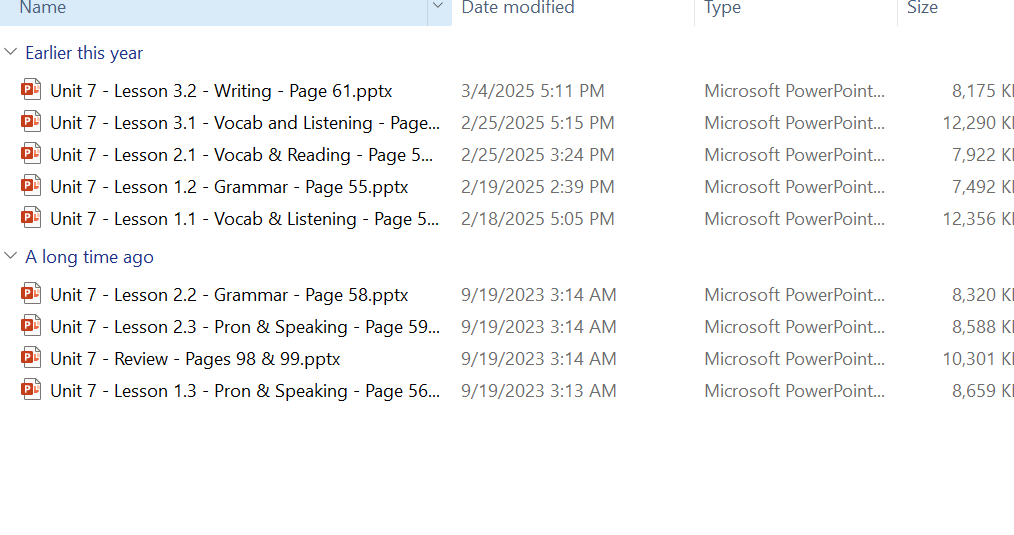Click the PowerPoint icon for Lesson 3.2 Writing
The height and width of the screenshot is (535, 1014).
(31, 90)
